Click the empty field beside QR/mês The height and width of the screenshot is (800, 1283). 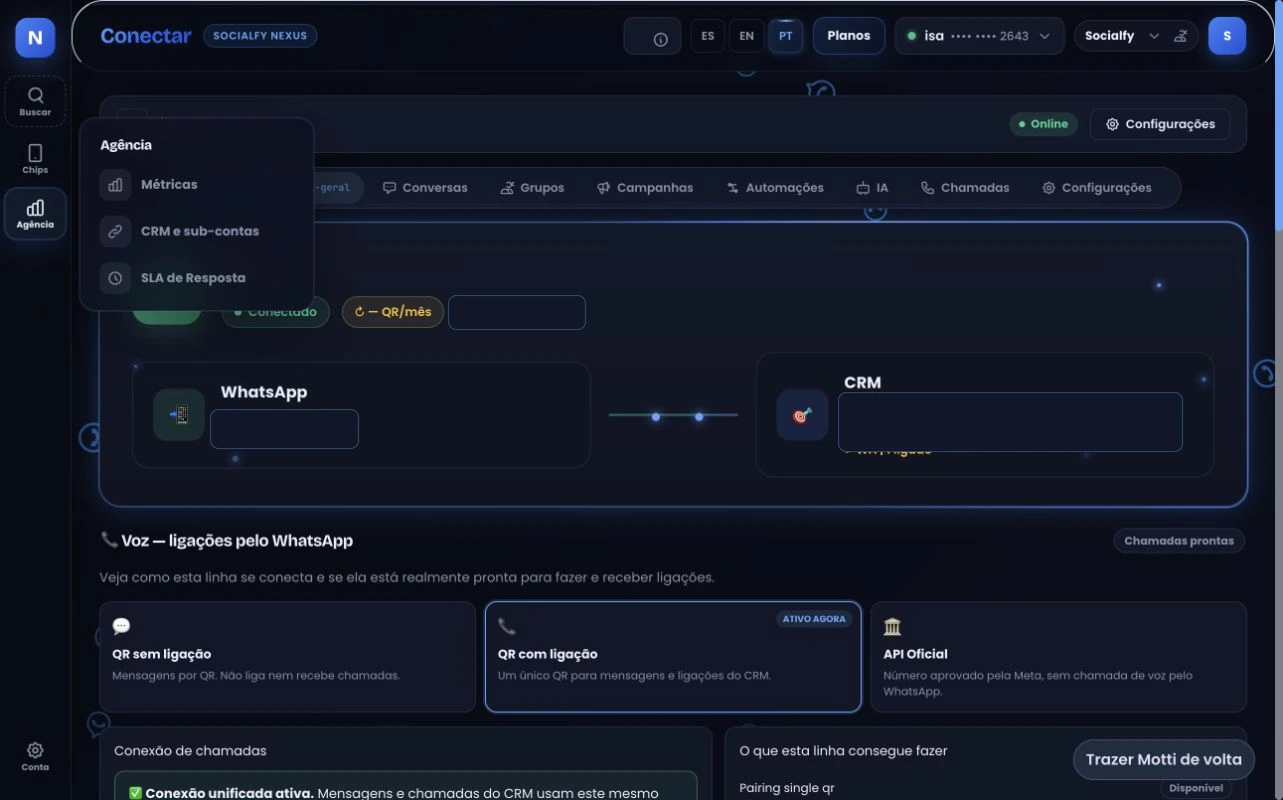[x=517, y=312]
